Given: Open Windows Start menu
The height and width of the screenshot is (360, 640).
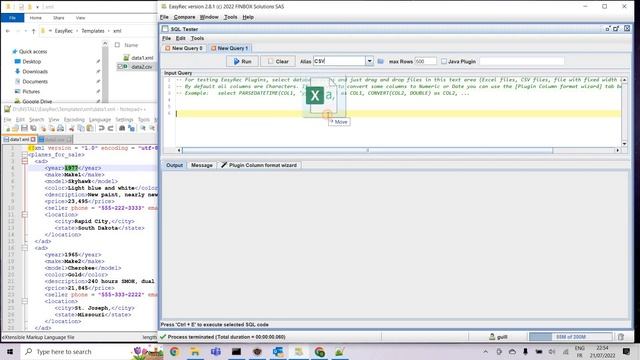Looking at the screenshot, I should pyautogui.click(x=9, y=351).
